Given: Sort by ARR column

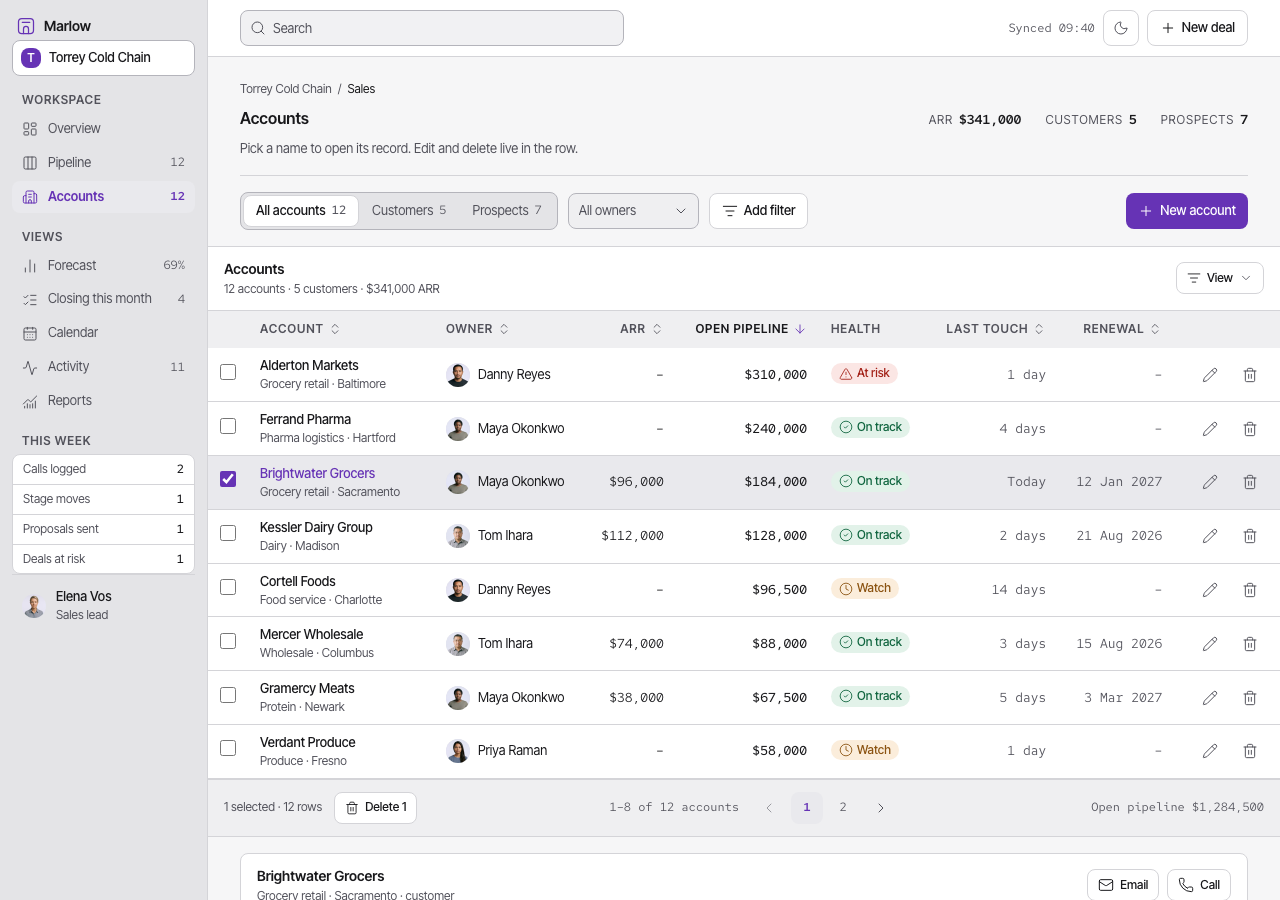Looking at the screenshot, I should click(641, 329).
